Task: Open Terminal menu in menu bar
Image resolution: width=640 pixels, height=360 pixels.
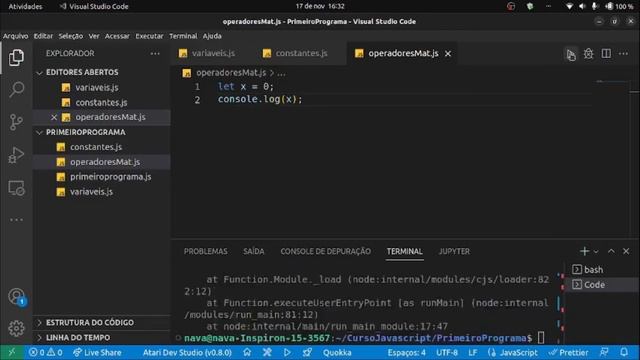Action: tap(183, 36)
